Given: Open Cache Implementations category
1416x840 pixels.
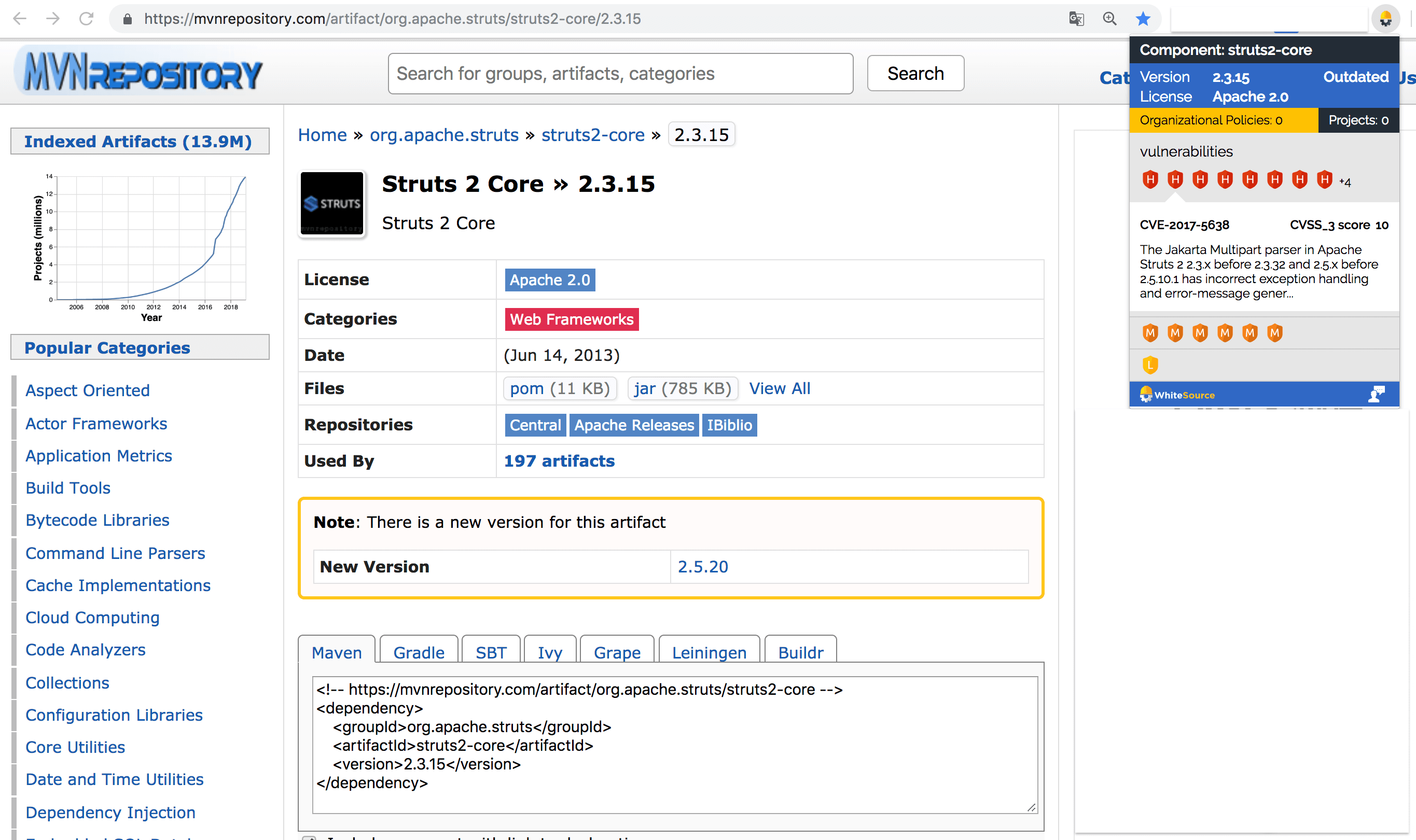Looking at the screenshot, I should 118,585.
